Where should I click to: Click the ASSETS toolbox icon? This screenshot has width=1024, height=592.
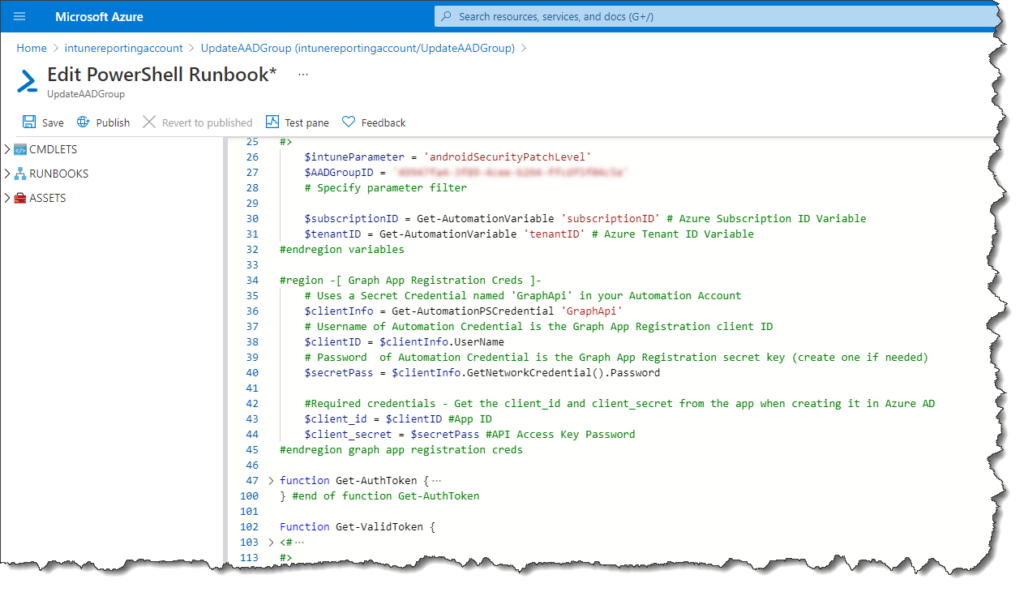20,198
